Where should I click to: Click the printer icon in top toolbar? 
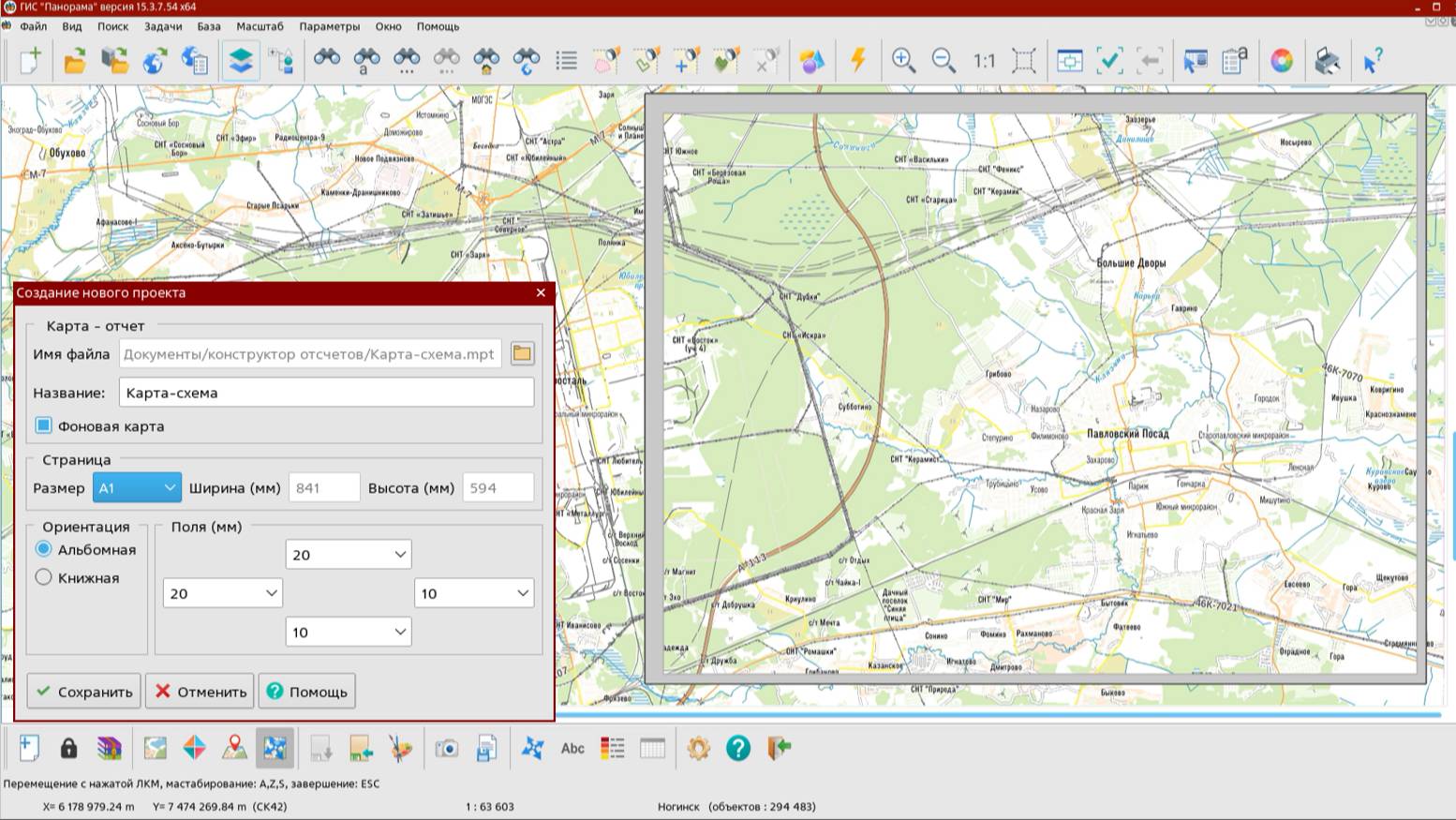1327,61
